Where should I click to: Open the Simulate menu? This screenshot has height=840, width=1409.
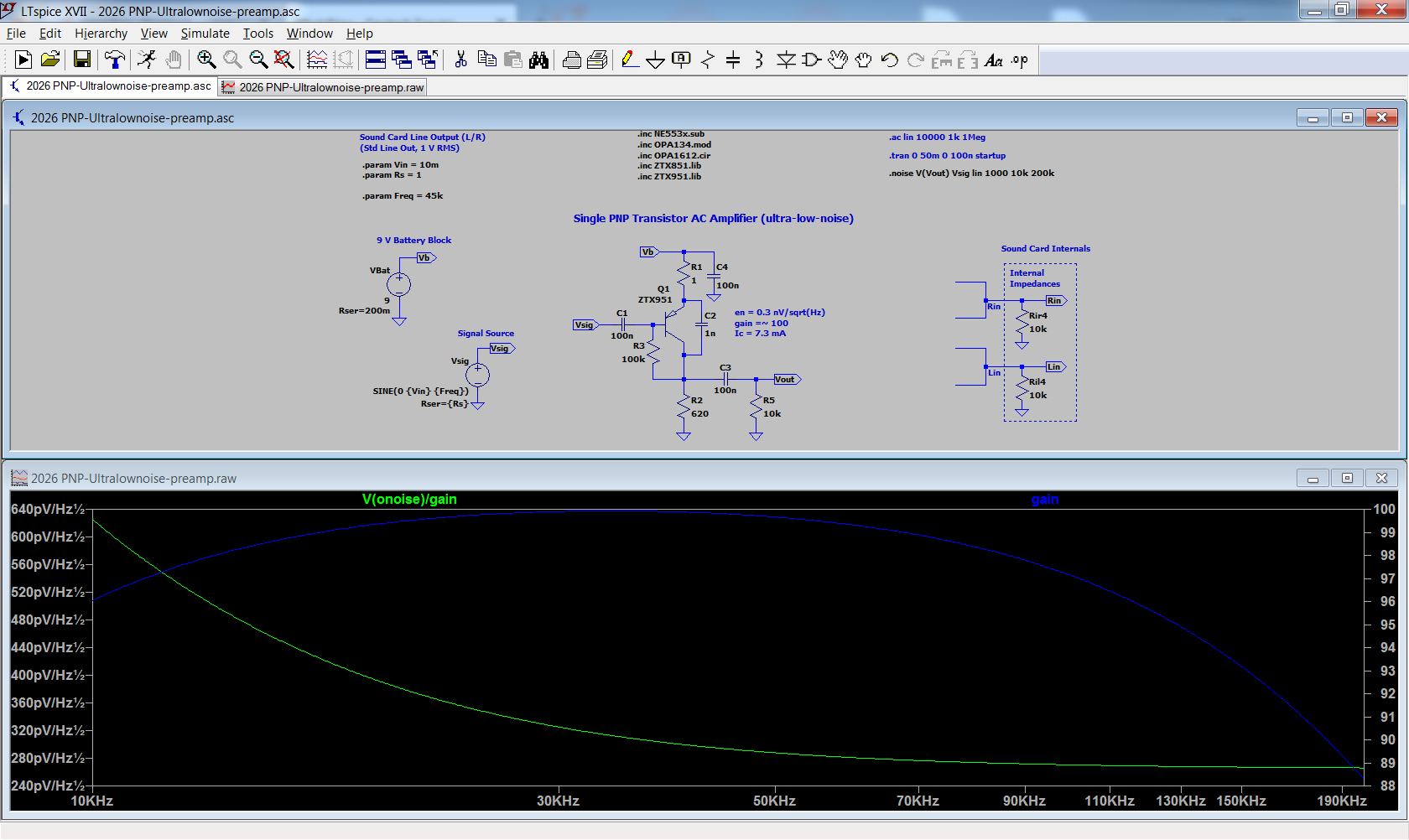205,34
